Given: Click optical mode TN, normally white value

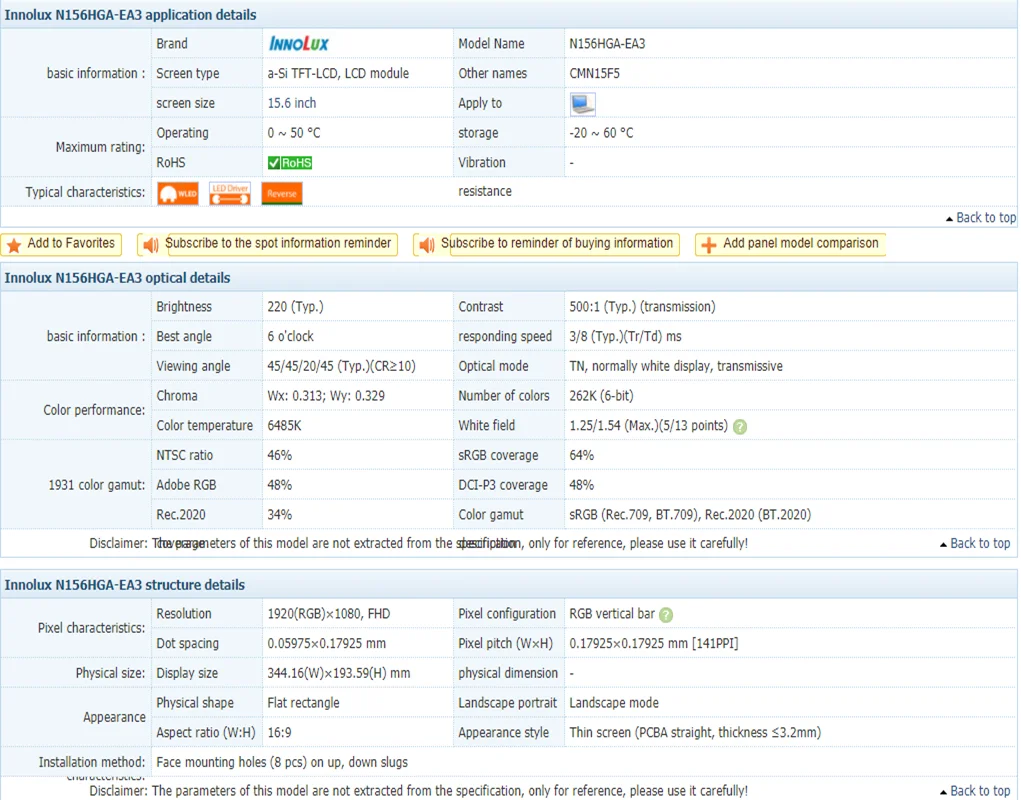Looking at the screenshot, I should coord(676,366).
